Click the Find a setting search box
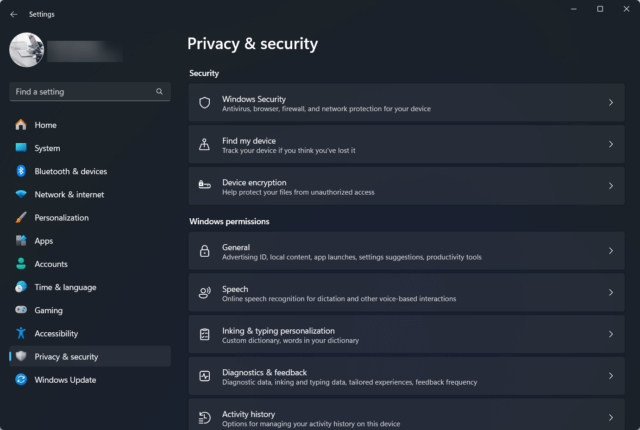The image size is (640, 430). click(x=90, y=92)
